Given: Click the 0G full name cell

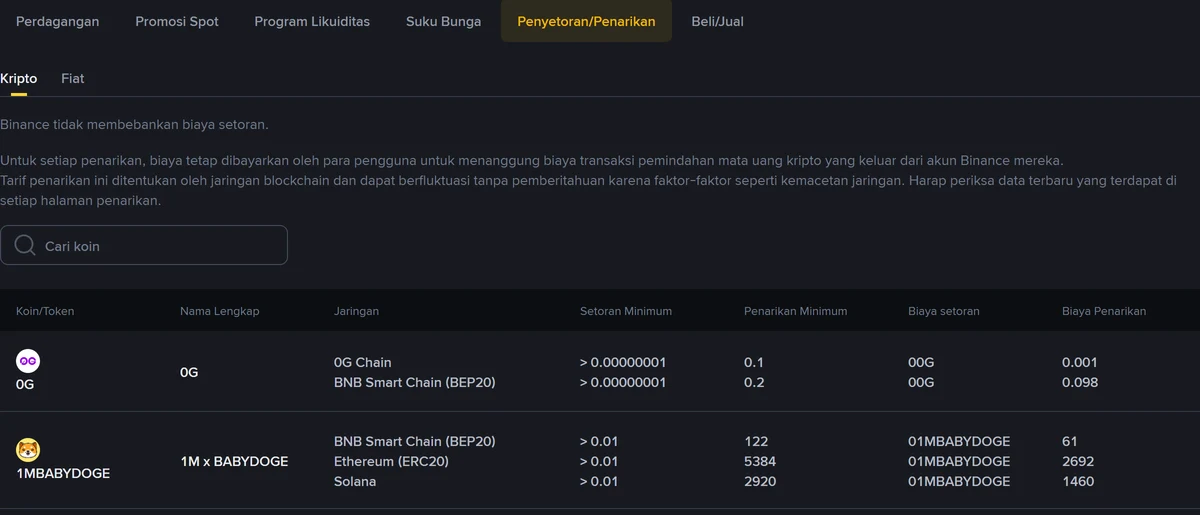Looking at the screenshot, I should click(189, 372).
